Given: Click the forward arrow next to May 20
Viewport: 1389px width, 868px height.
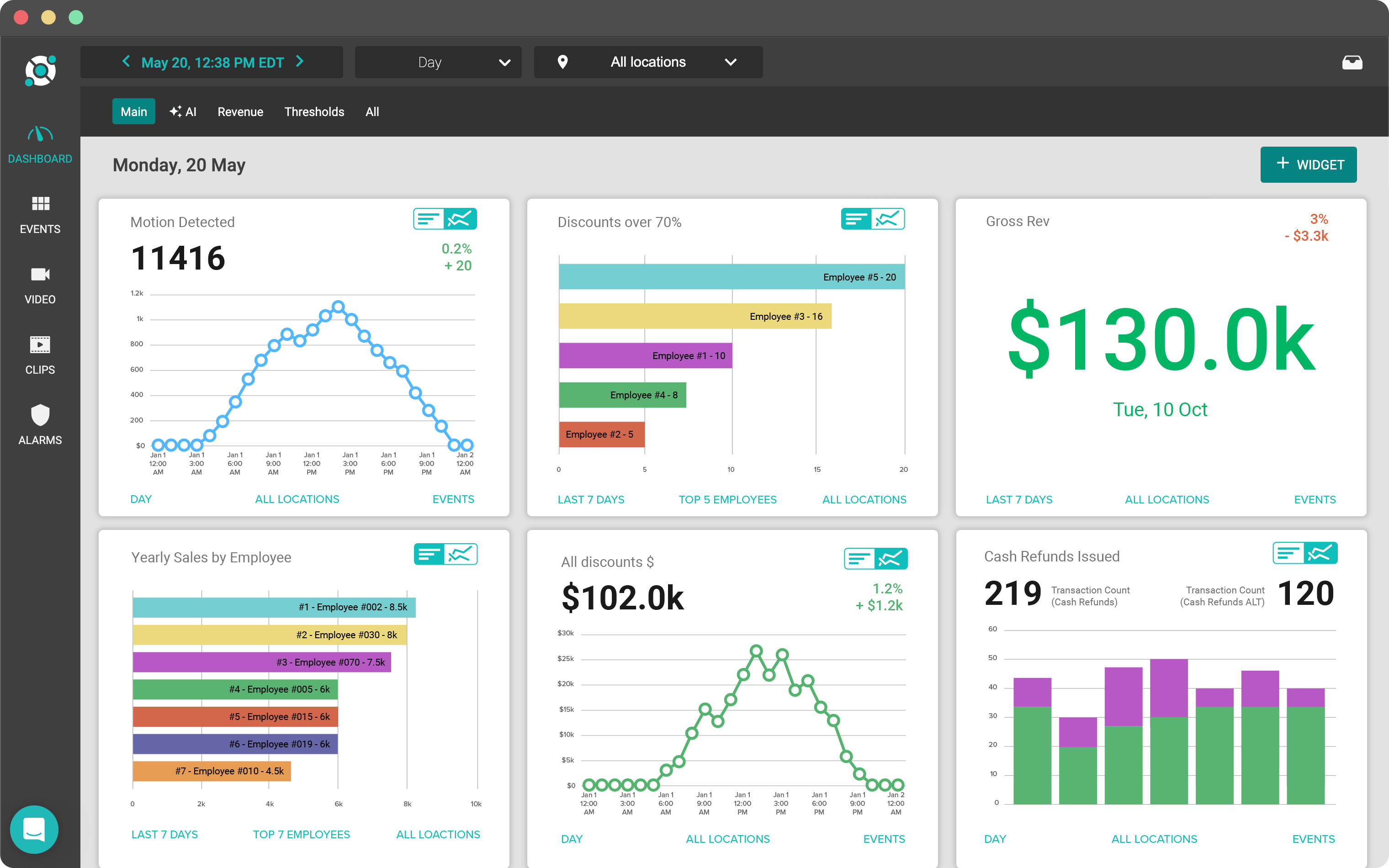Looking at the screenshot, I should coord(300,62).
